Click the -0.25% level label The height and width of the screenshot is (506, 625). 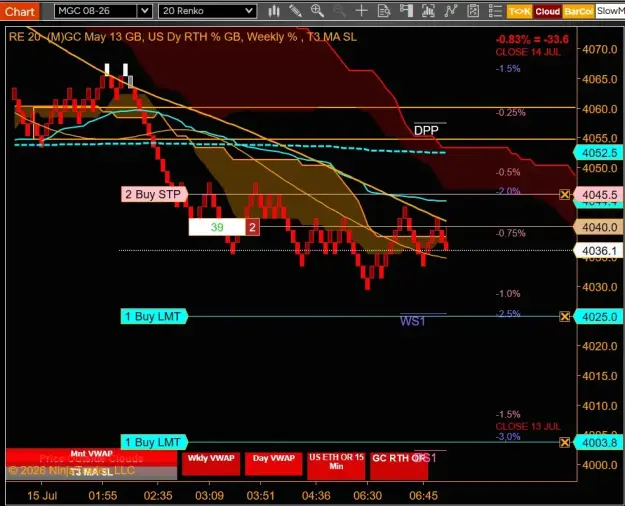point(511,113)
